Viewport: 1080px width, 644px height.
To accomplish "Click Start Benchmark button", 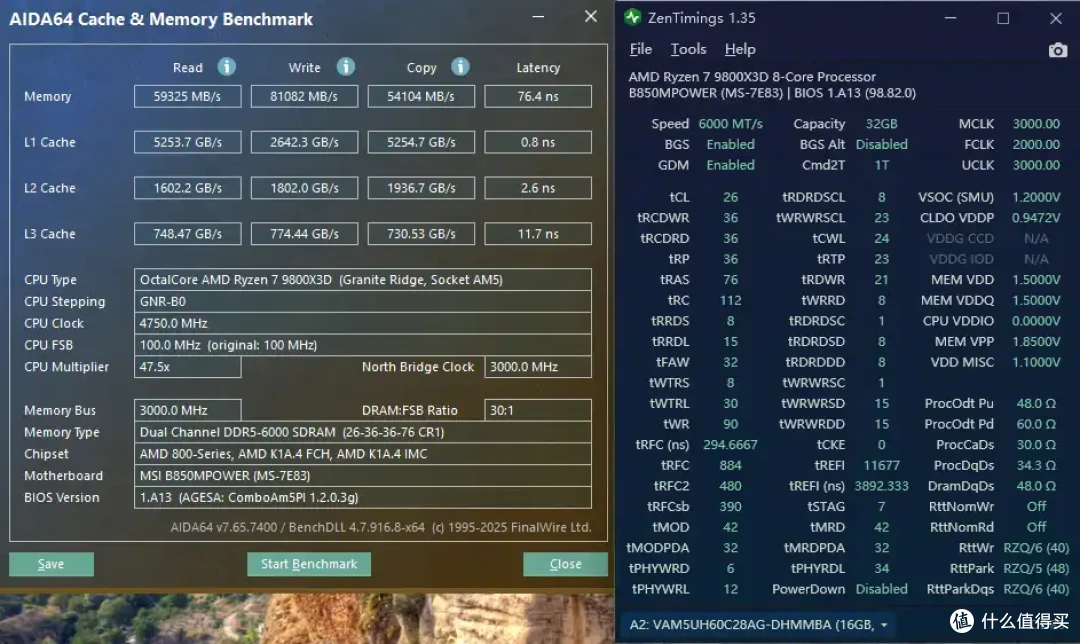I will 309,564.
